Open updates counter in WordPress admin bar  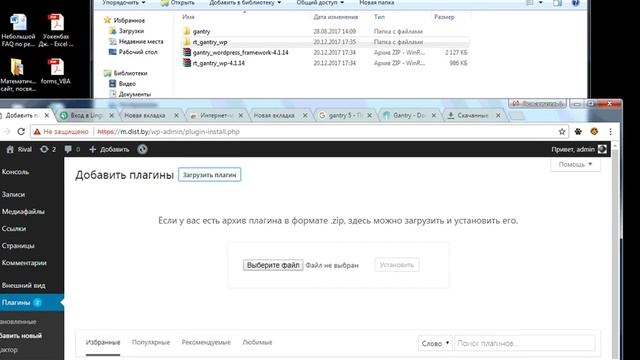pos(48,149)
